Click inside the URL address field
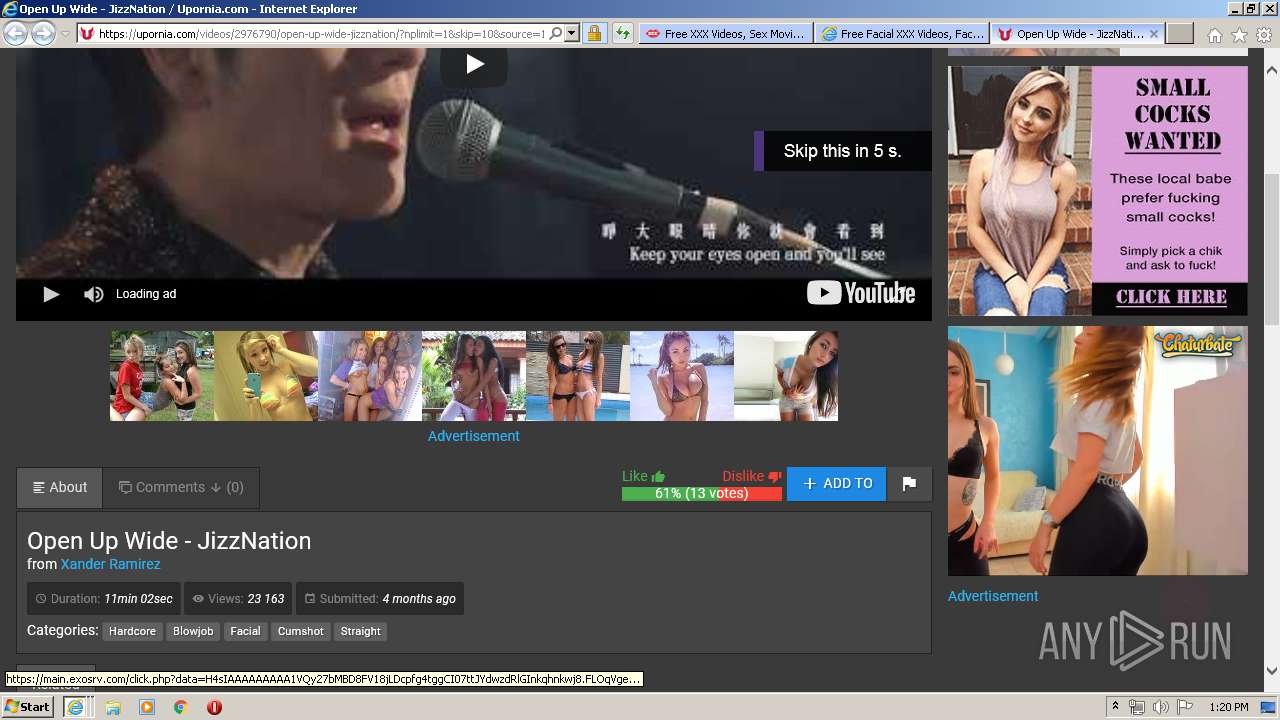Viewport: 1280px width, 720px height. click(x=320, y=33)
